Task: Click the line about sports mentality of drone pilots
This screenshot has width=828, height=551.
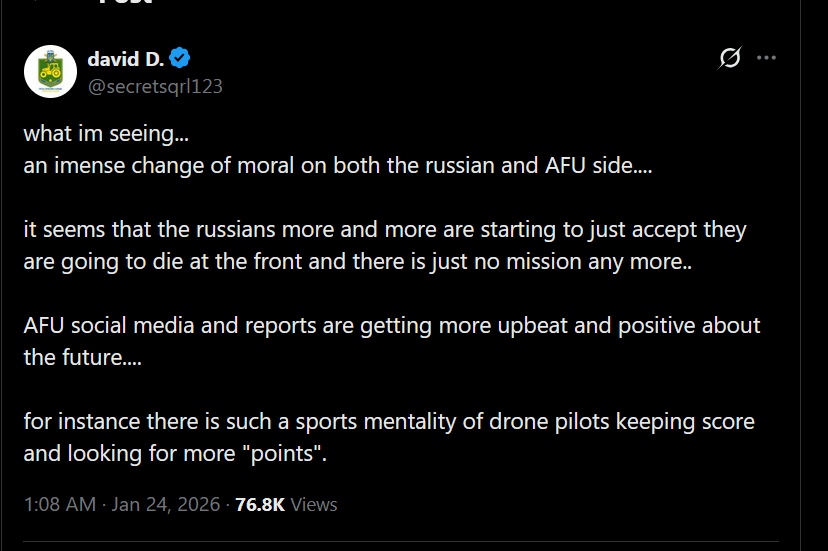Action: [388, 421]
